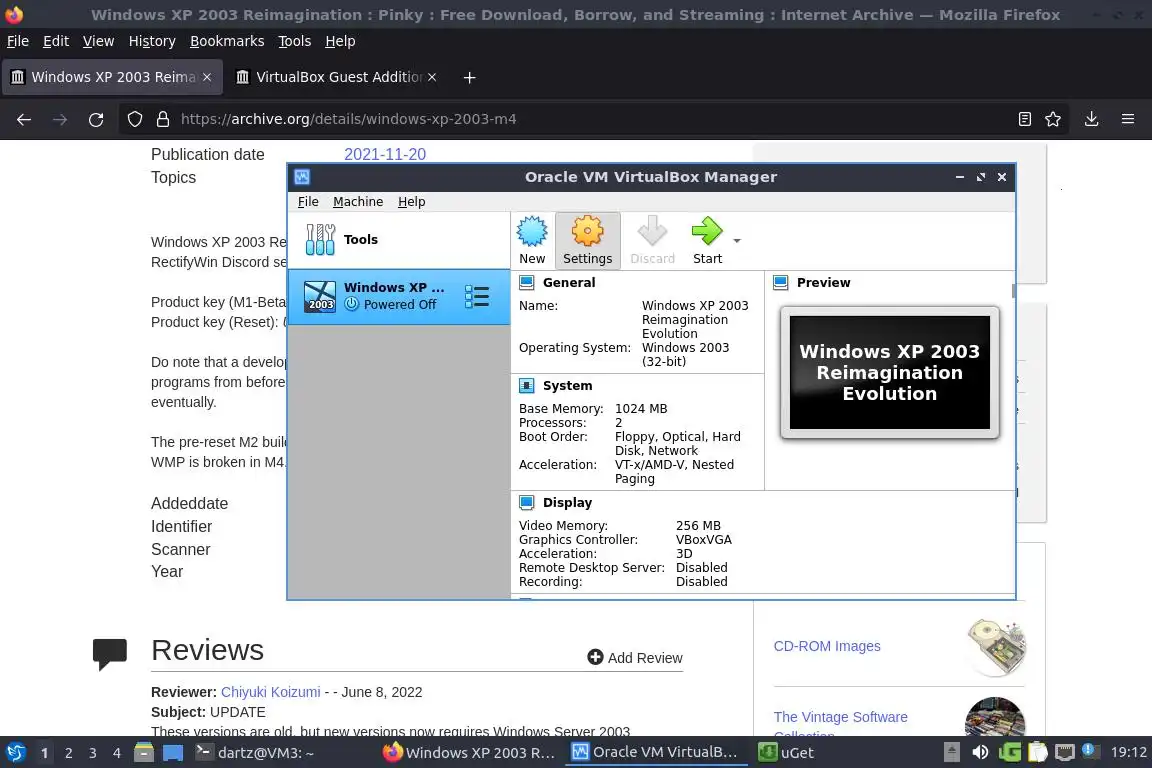Go back in Firefox
This screenshot has width=1152, height=768.
(24, 119)
